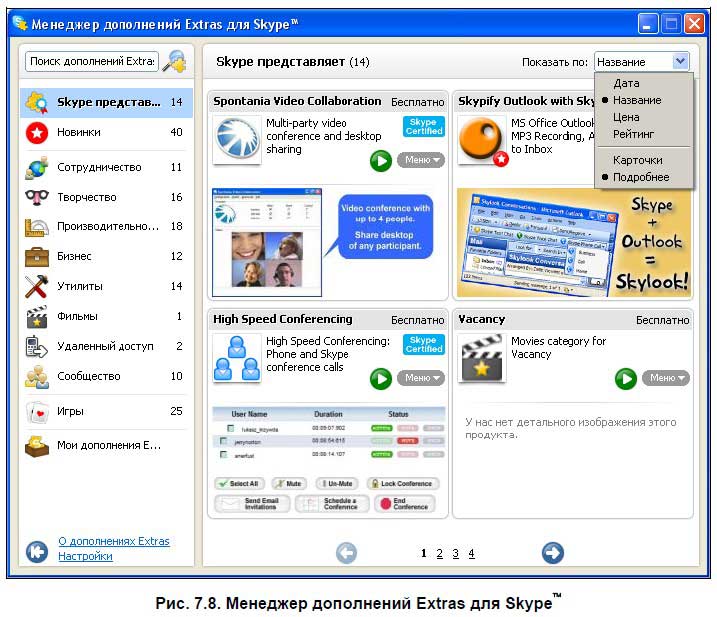Expand the Показать по dropdown
The image size is (717, 617).
coord(680,61)
